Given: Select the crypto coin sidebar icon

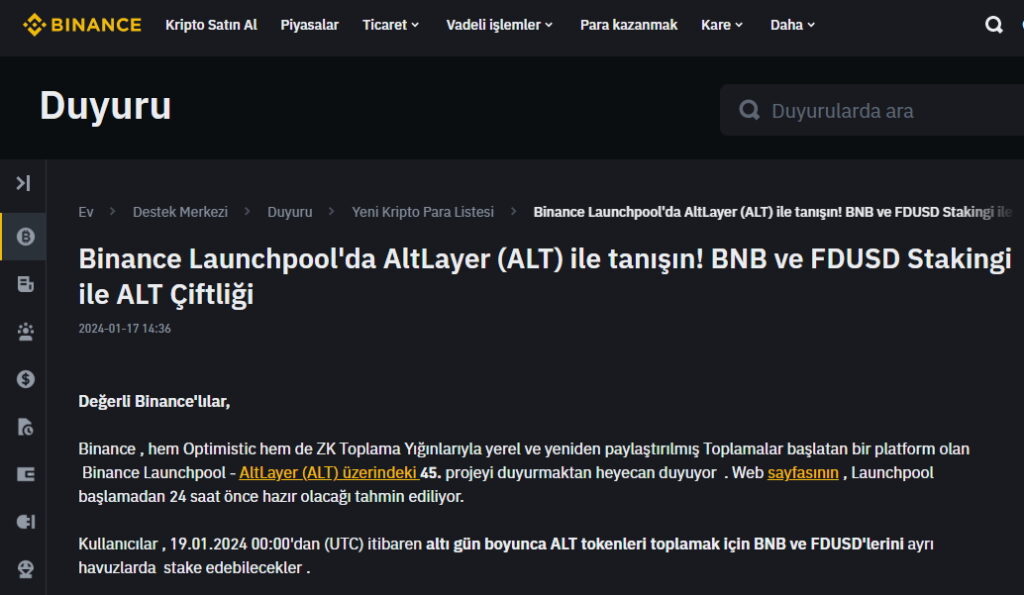Looking at the screenshot, I should (x=25, y=236).
